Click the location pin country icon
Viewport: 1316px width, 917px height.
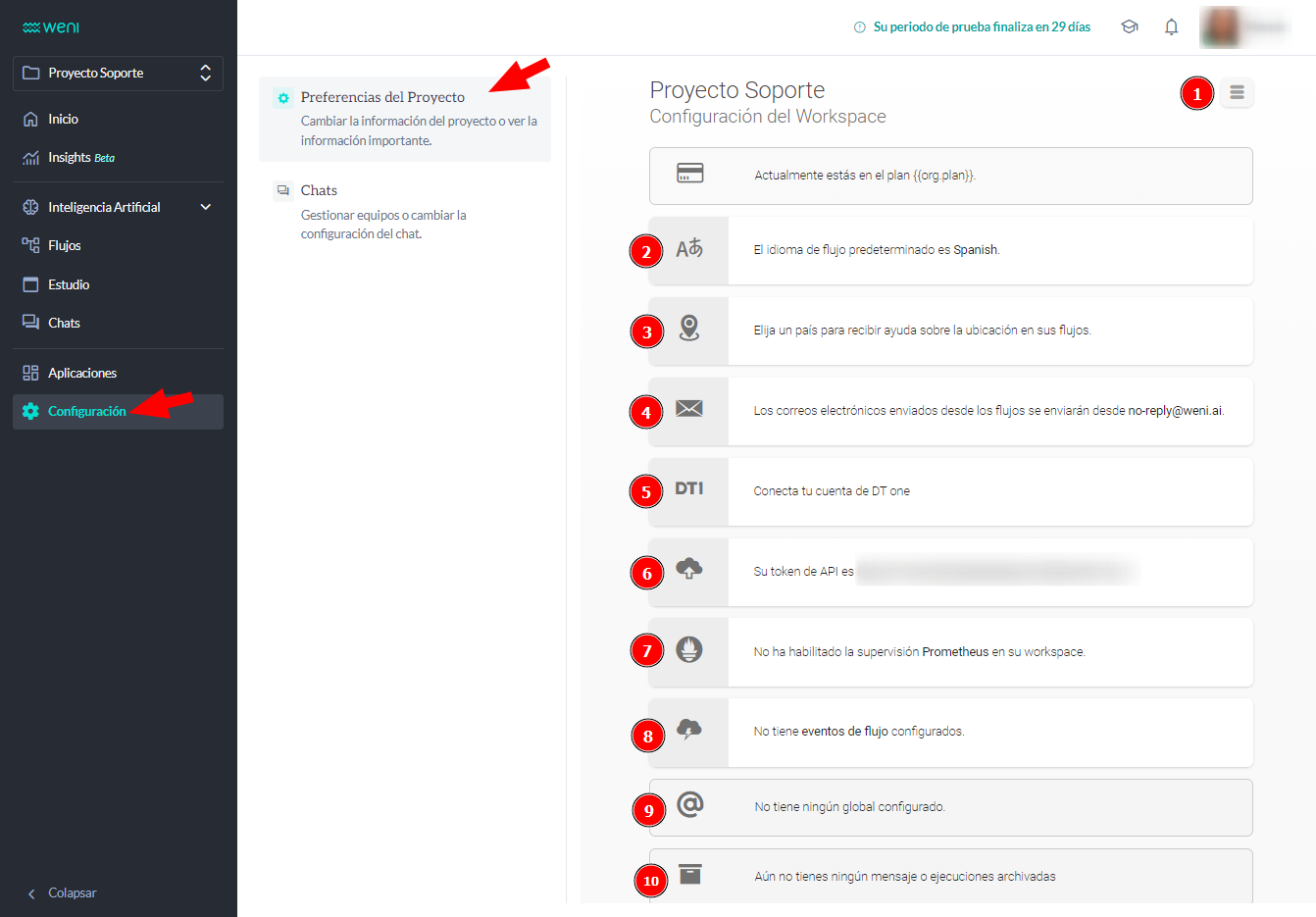click(689, 329)
